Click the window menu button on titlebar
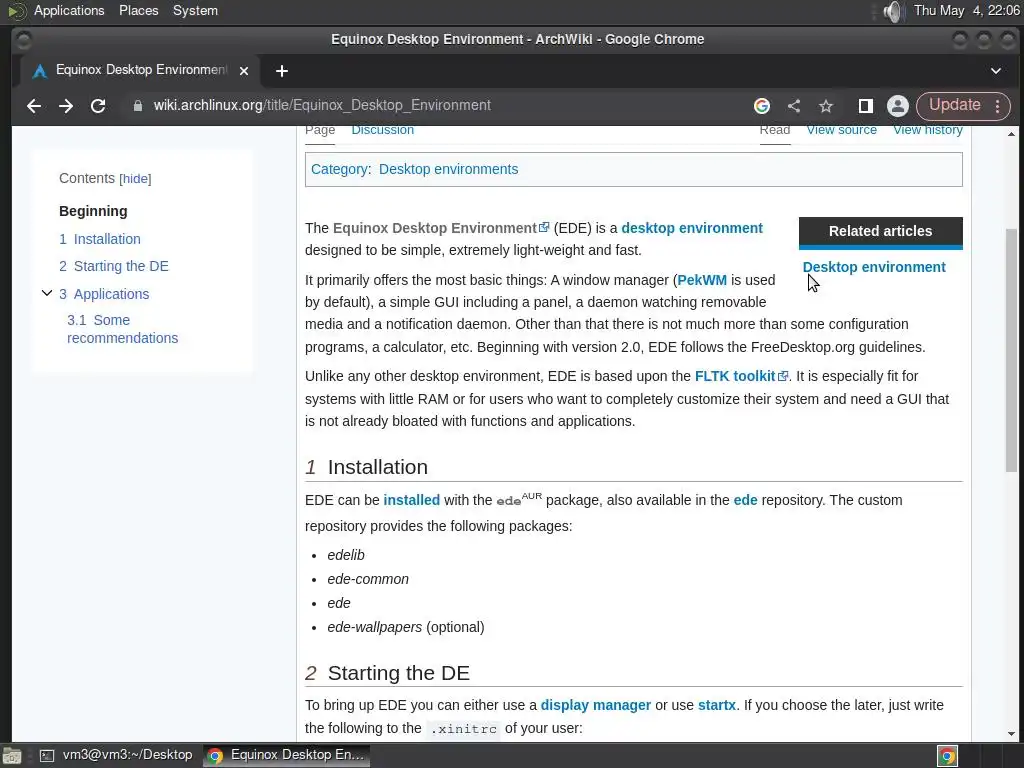Image resolution: width=1024 pixels, height=768 pixels. pyautogui.click(x=24, y=40)
